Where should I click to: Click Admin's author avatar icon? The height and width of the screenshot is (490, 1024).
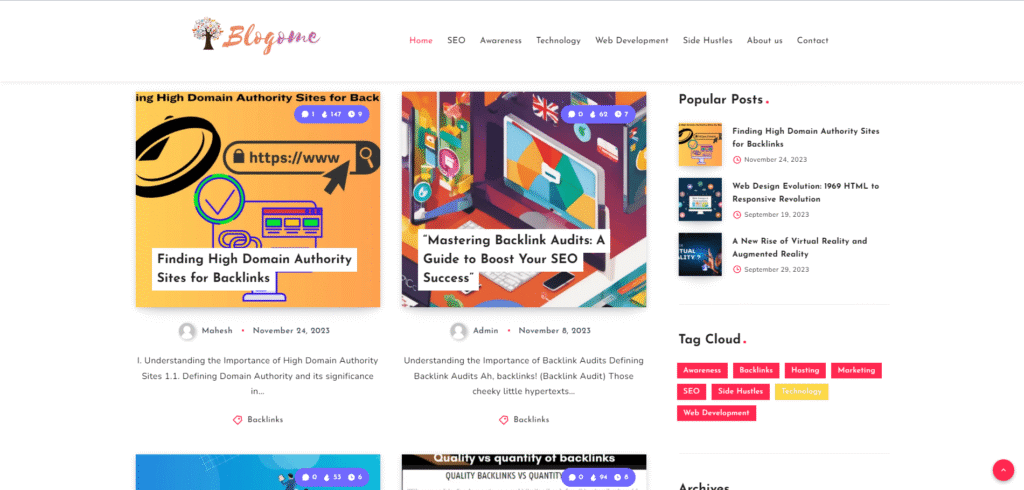click(x=459, y=331)
